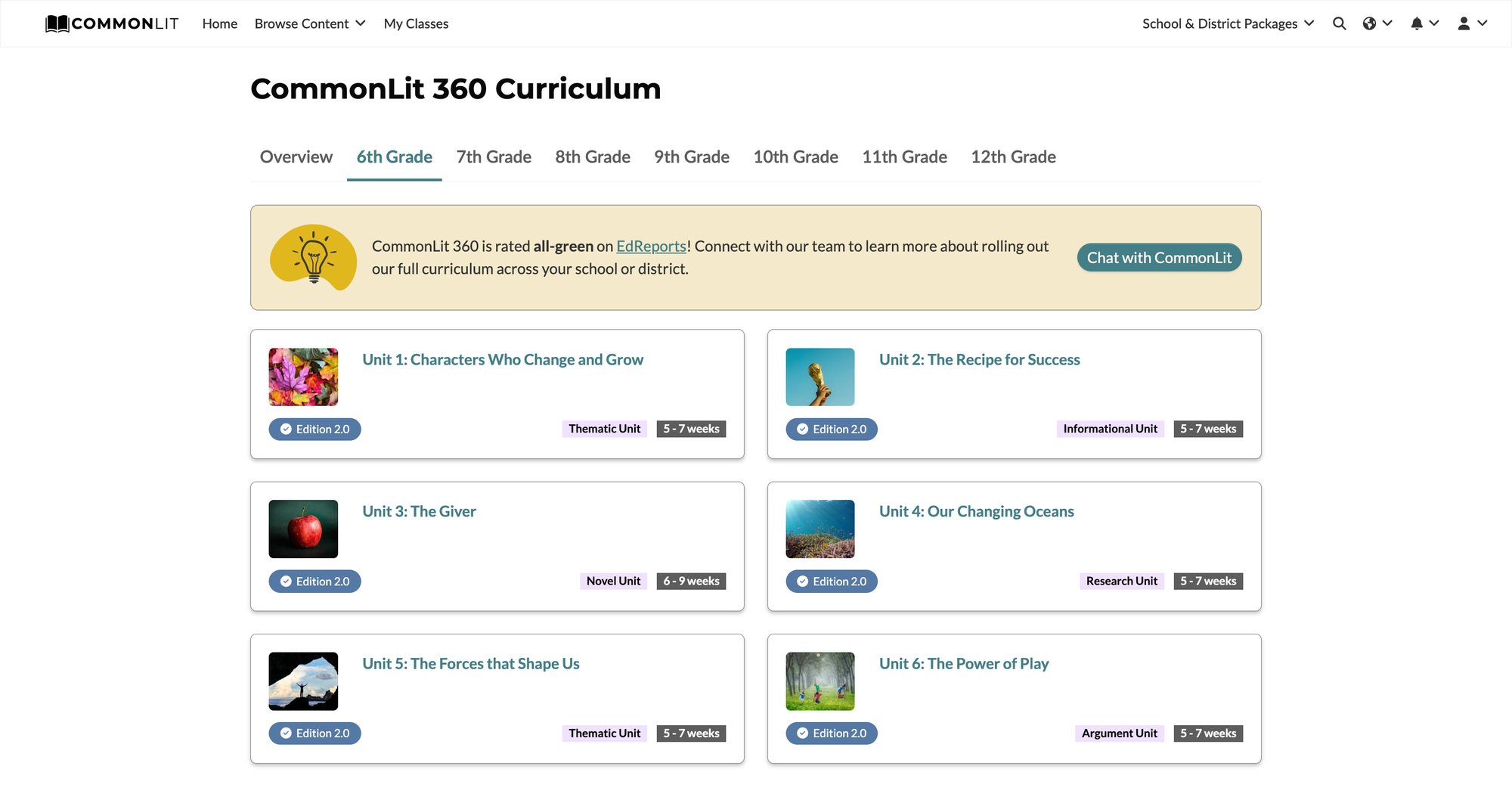Viewport: 1512px width, 794px height.
Task: Expand the Browse Content dropdown
Action: point(310,23)
